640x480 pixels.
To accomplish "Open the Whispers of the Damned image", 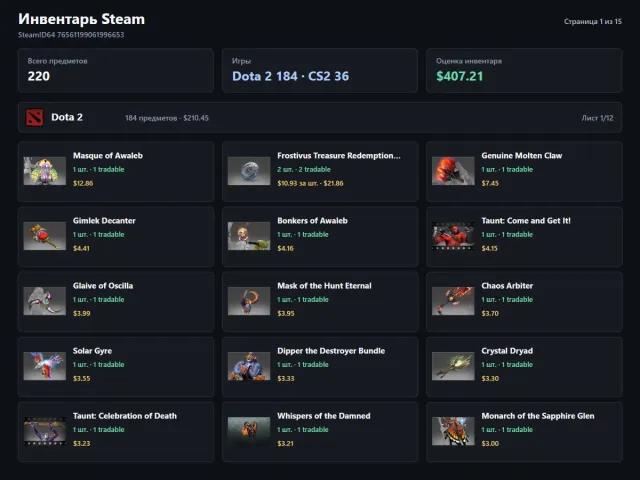I will [249, 431].
